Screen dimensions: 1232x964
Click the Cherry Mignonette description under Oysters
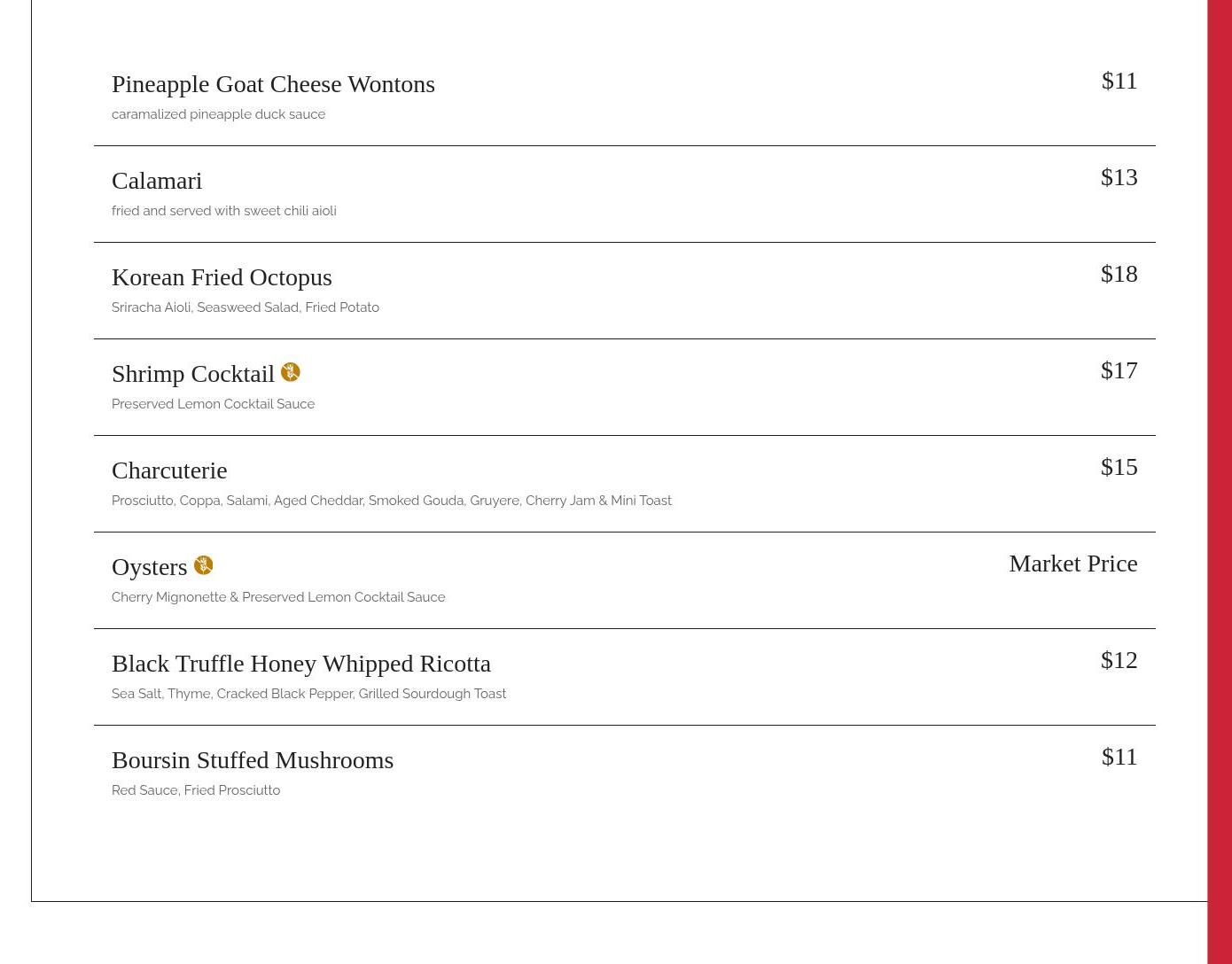[278, 597]
